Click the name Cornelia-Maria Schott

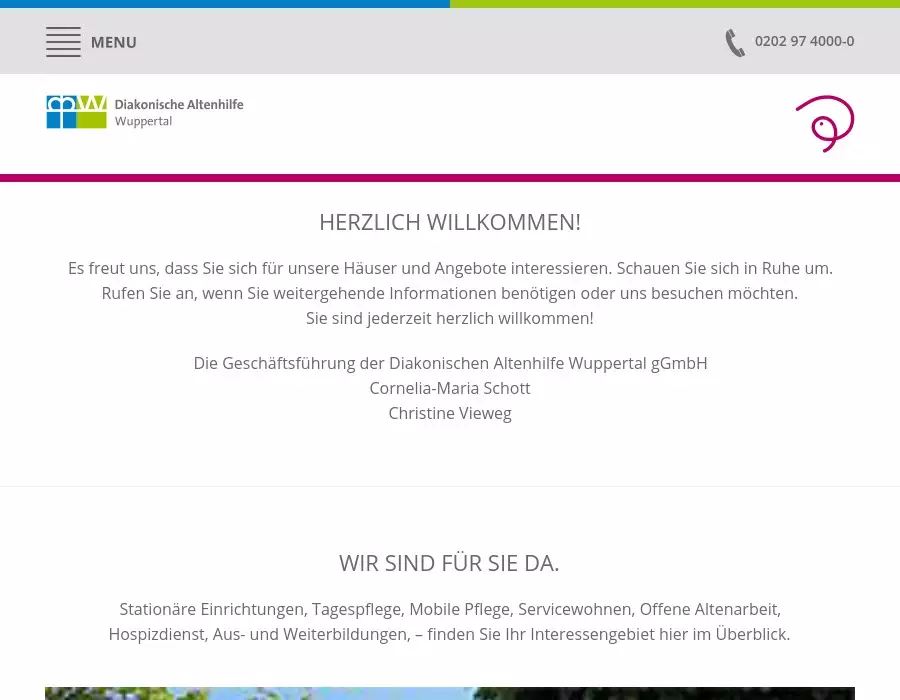[450, 388]
